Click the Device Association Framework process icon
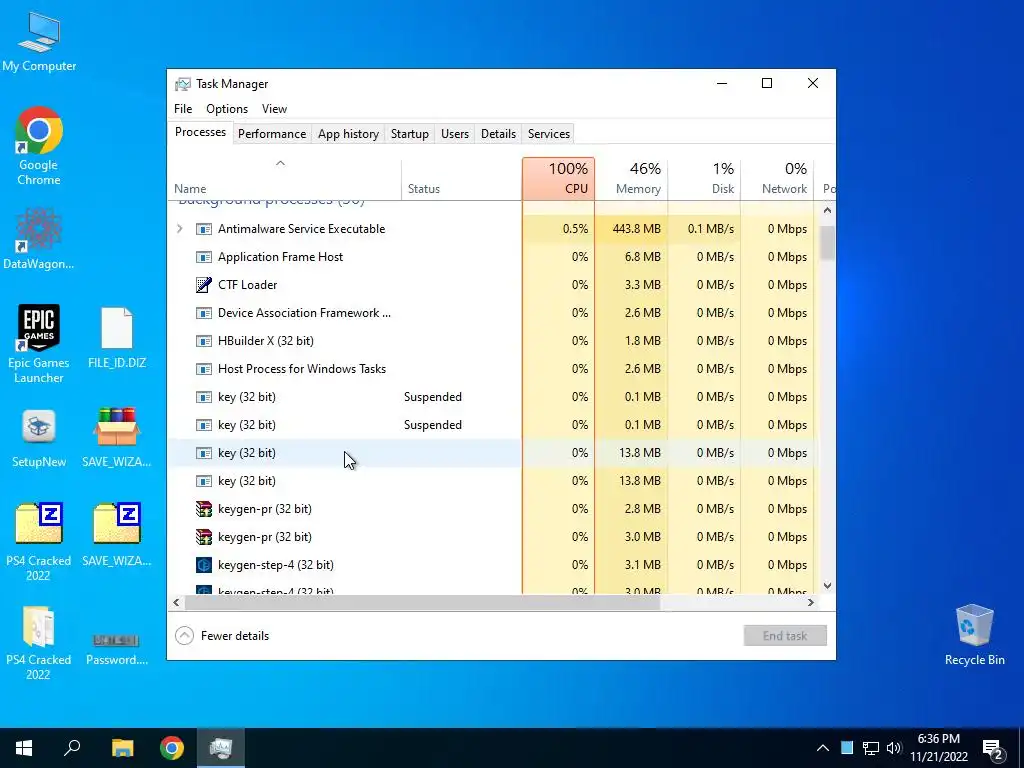This screenshot has height=768, width=1024. click(x=204, y=313)
